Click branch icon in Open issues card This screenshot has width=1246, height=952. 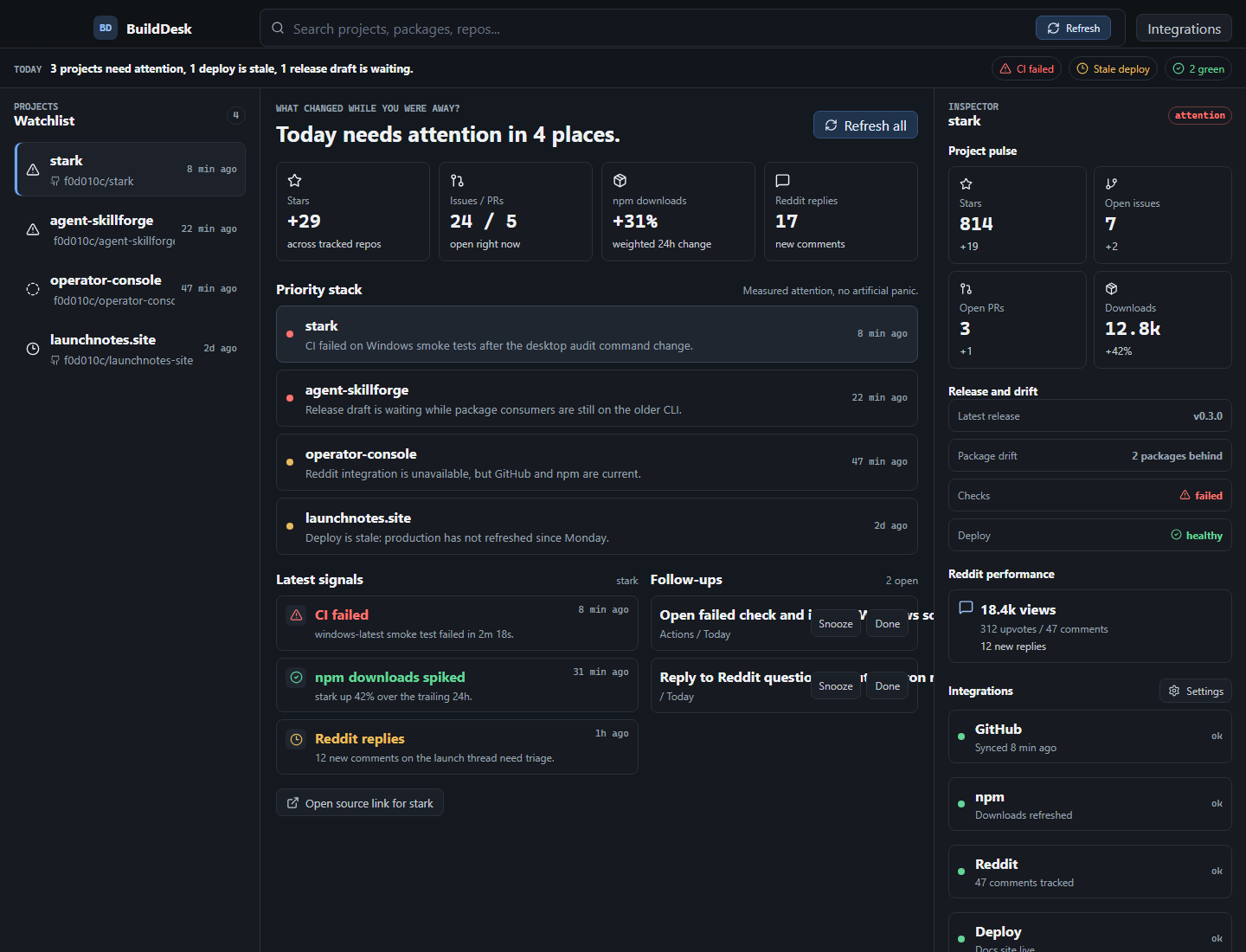1112,183
